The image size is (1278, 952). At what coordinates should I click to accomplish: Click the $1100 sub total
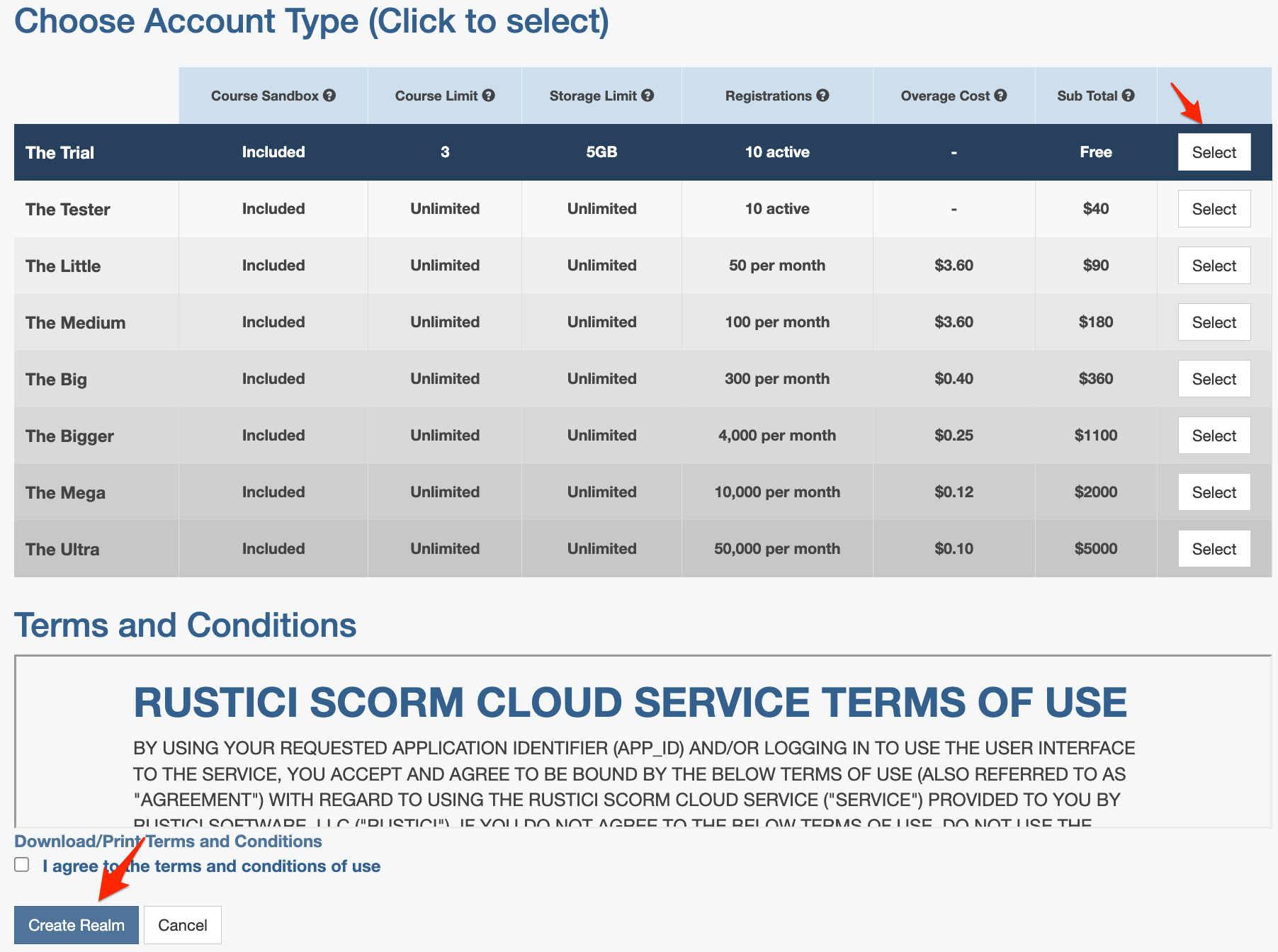click(x=1096, y=436)
